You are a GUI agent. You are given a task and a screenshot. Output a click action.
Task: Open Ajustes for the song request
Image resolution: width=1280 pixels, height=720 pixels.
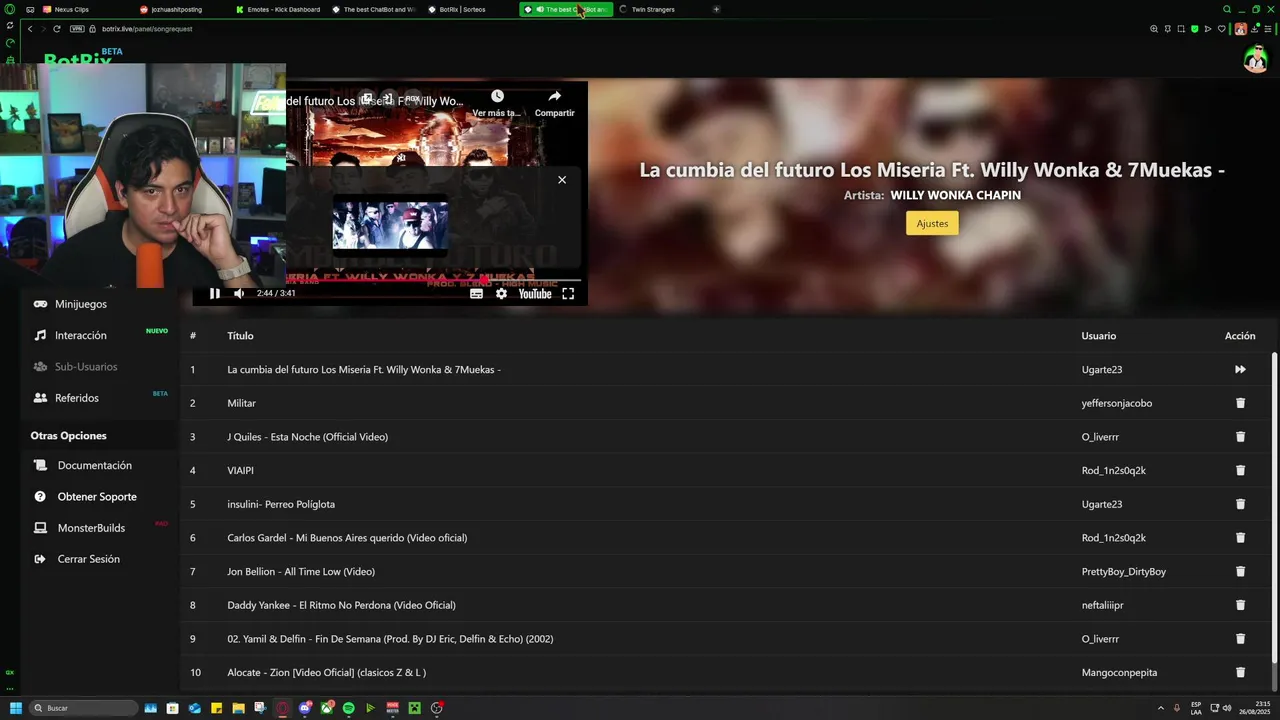pos(932,223)
